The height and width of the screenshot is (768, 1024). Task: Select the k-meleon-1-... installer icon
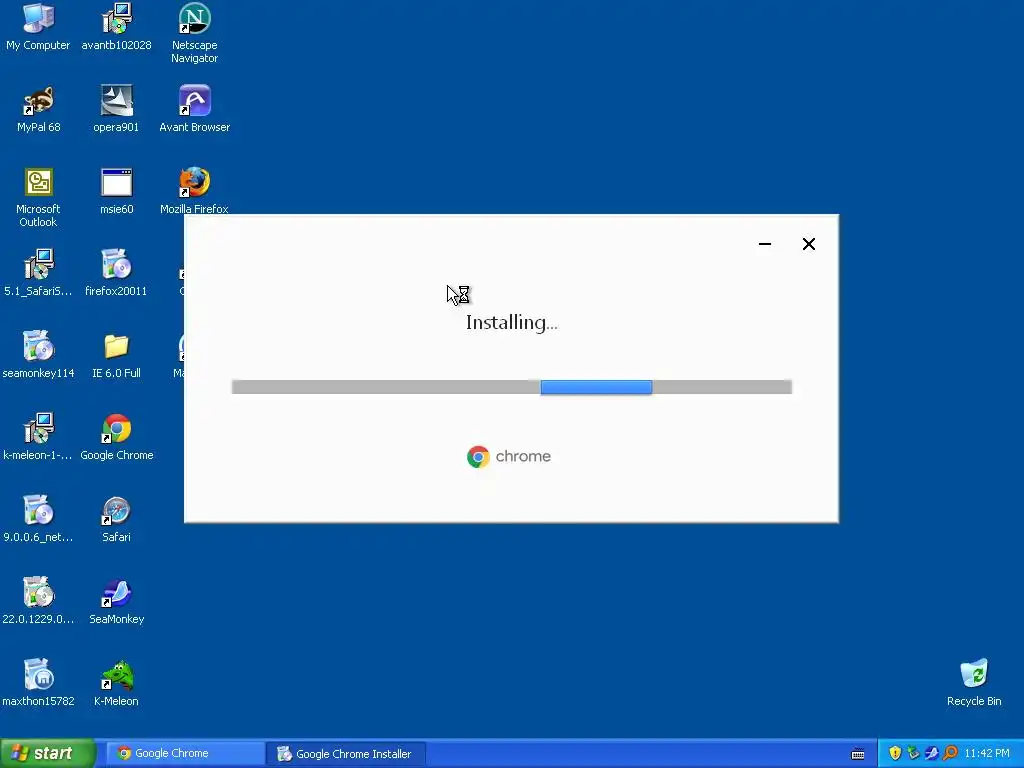pos(38,437)
